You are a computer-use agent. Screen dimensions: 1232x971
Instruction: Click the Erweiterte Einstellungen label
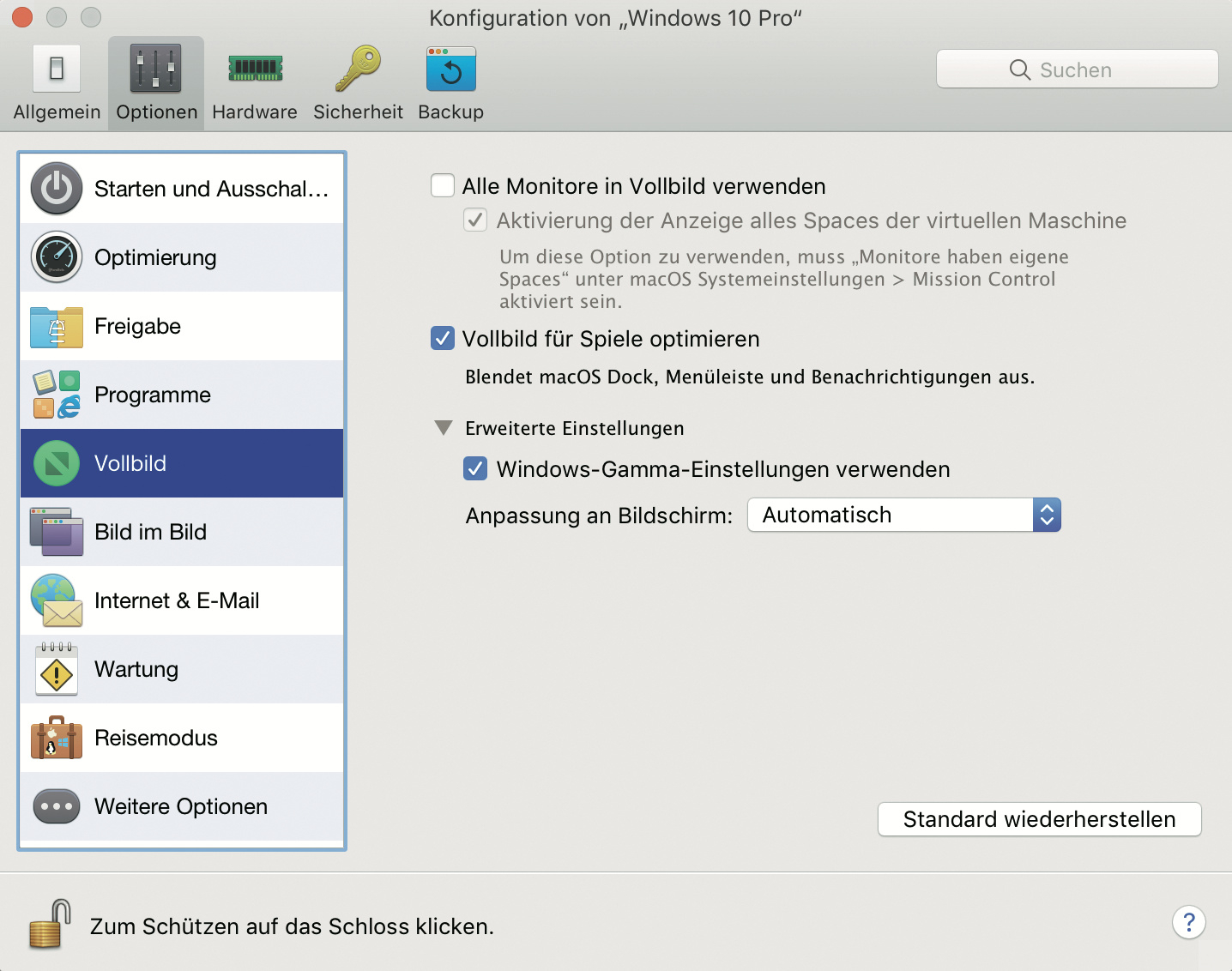point(575,428)
